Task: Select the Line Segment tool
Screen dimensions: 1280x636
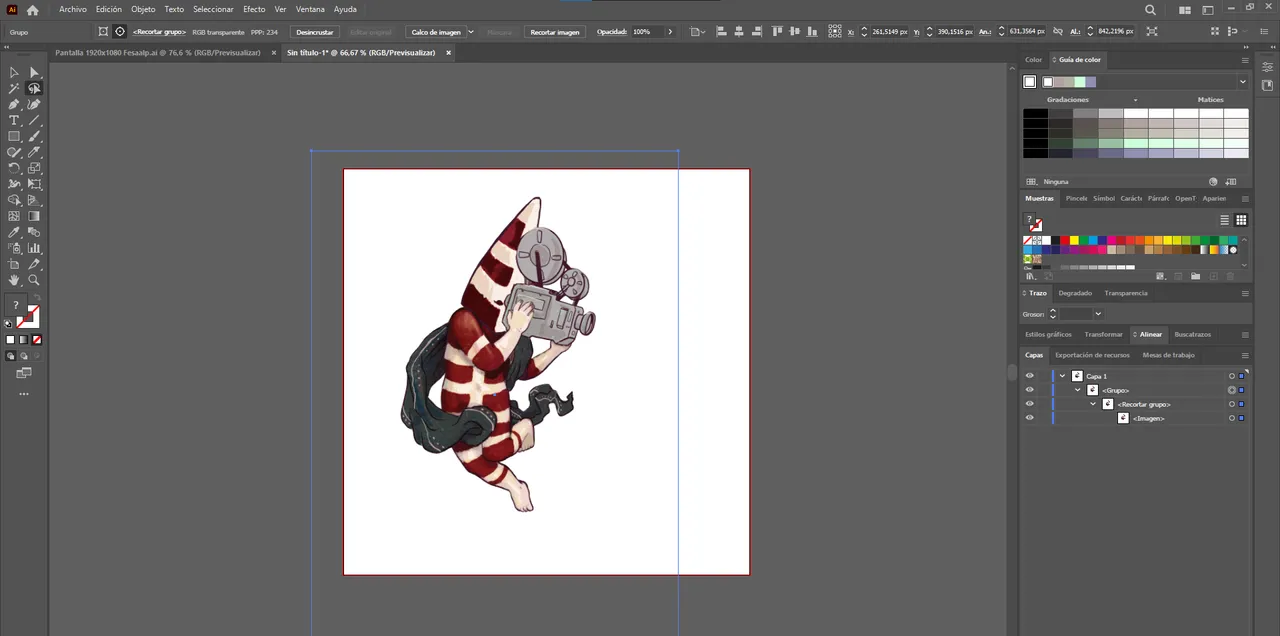Action: point(34,120)
